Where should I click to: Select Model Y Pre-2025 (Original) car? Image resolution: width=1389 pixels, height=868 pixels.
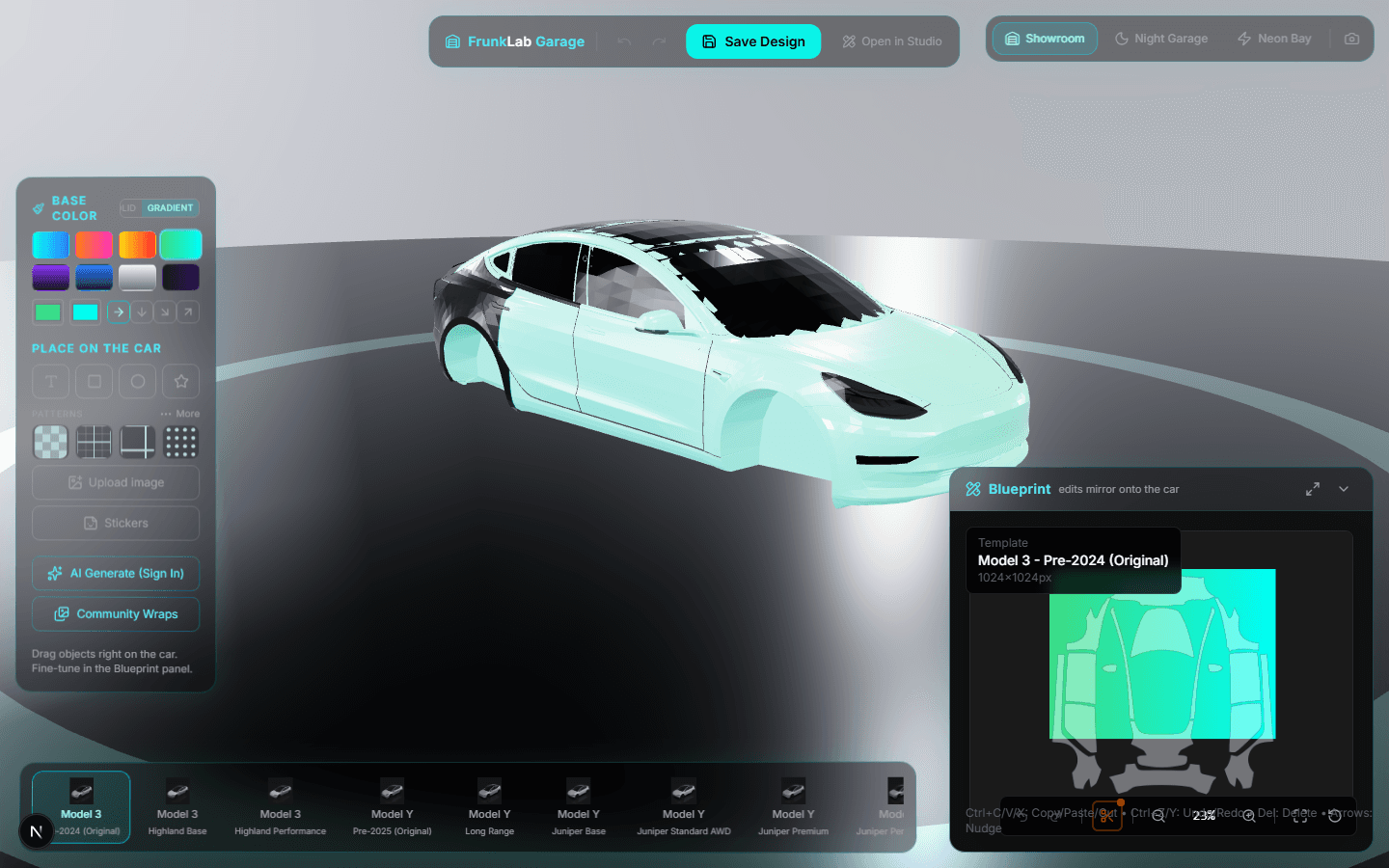(x=392, y=807)
